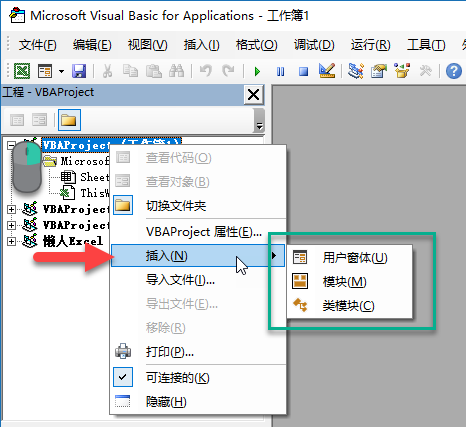Screen dimensions: 466x427
Task: Click the Paste clipboard icon
Action: click(x=154, y=71)
